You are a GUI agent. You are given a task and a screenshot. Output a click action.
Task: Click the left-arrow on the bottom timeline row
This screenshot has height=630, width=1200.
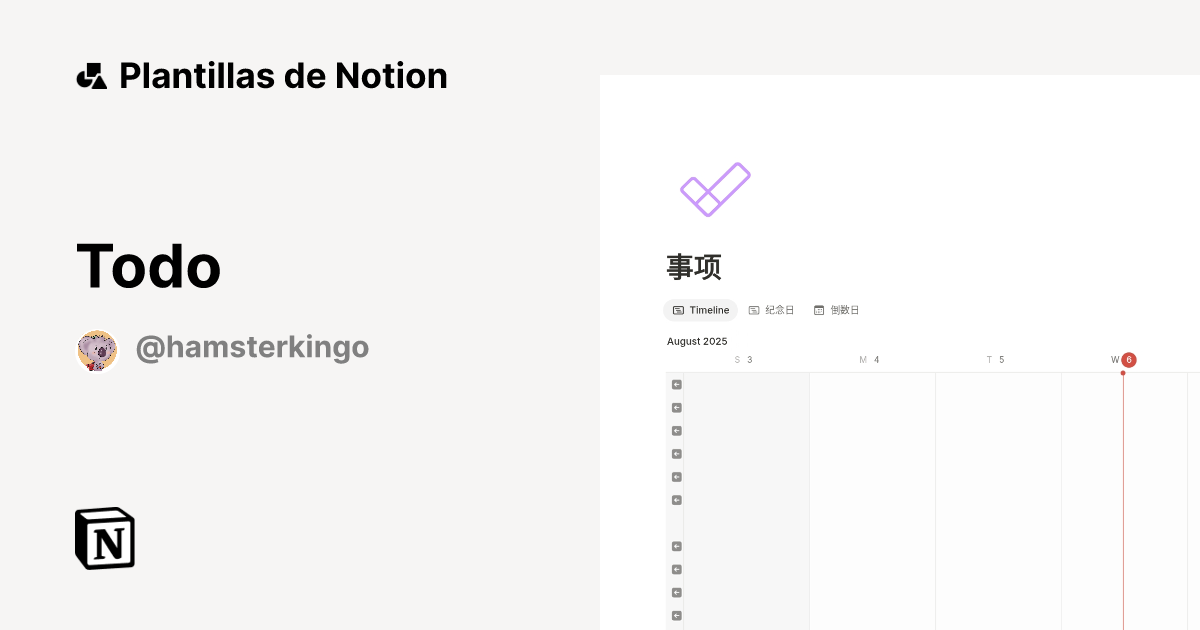(x=677, y=614)
